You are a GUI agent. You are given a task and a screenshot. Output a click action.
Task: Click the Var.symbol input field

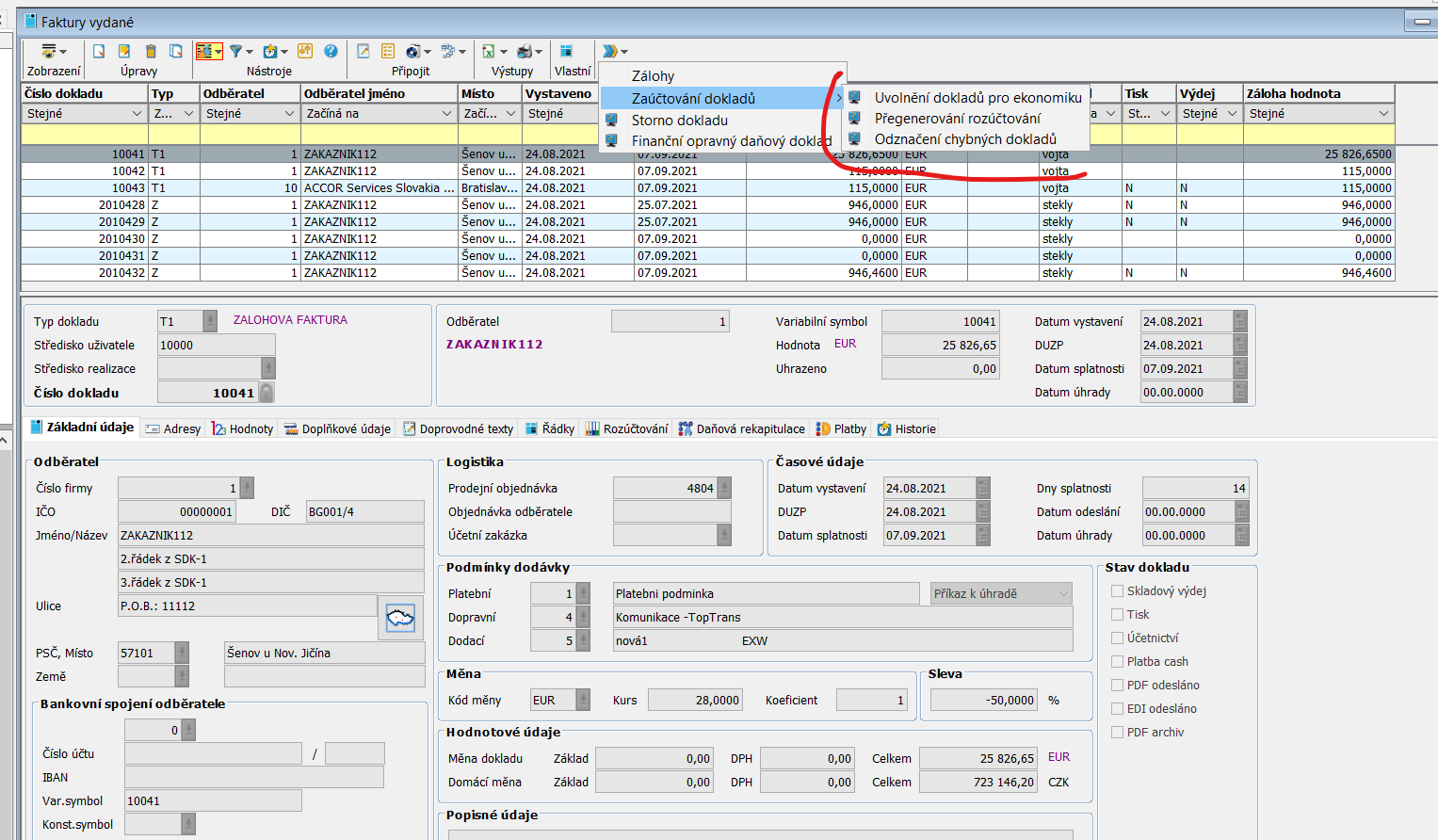[x=212, y=800]
